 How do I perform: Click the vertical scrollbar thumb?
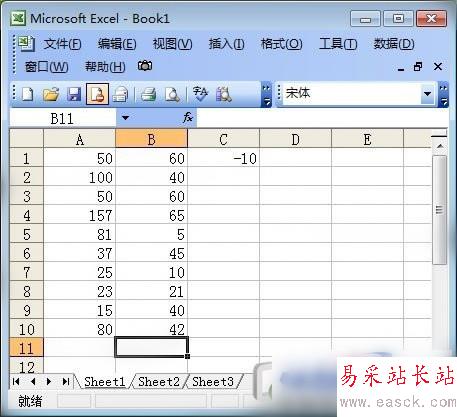[x=440, y=210]
